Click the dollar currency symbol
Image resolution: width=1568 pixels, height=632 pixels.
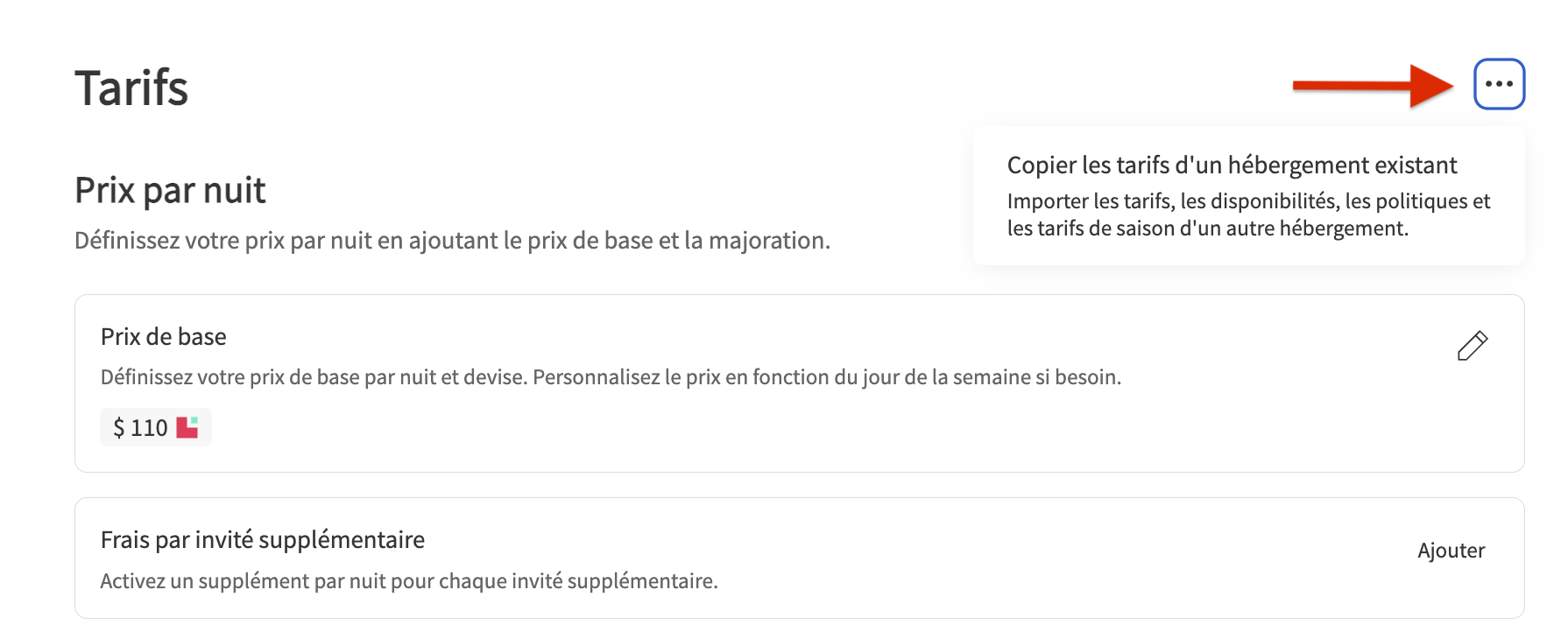coord(119,427)
